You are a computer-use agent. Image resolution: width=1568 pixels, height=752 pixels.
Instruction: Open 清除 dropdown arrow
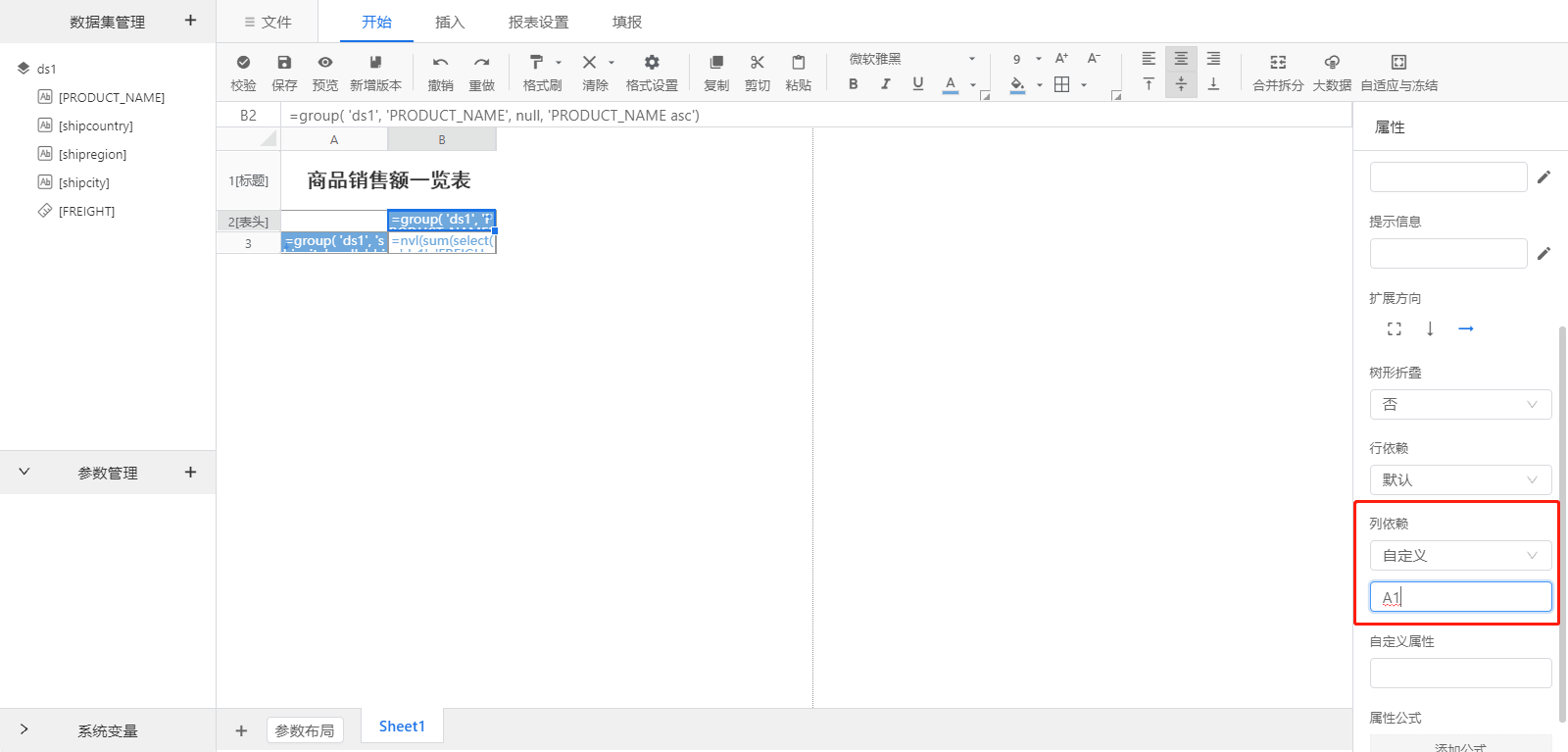point(612,63)
